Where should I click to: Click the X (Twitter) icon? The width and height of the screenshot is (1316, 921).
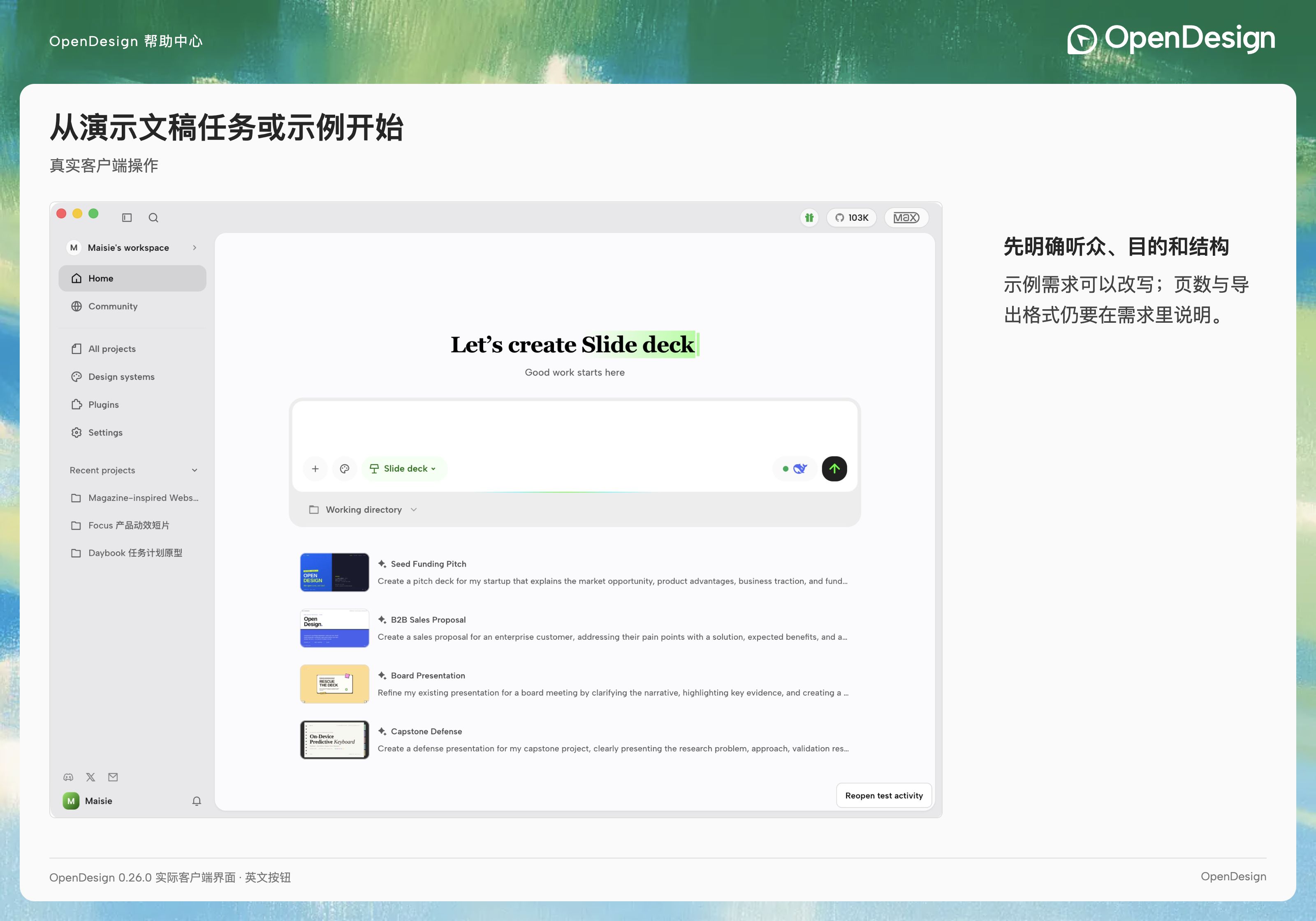(x=90, y=777)
